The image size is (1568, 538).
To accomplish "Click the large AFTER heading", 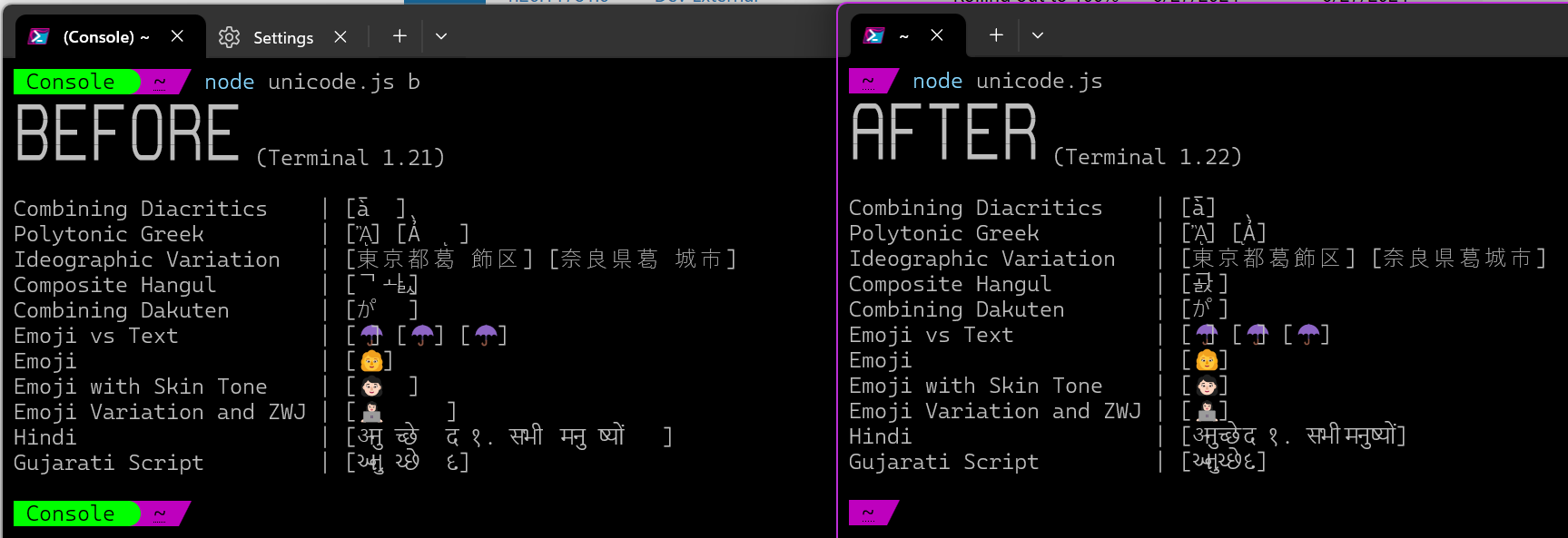I will click(x=944, y=132).
